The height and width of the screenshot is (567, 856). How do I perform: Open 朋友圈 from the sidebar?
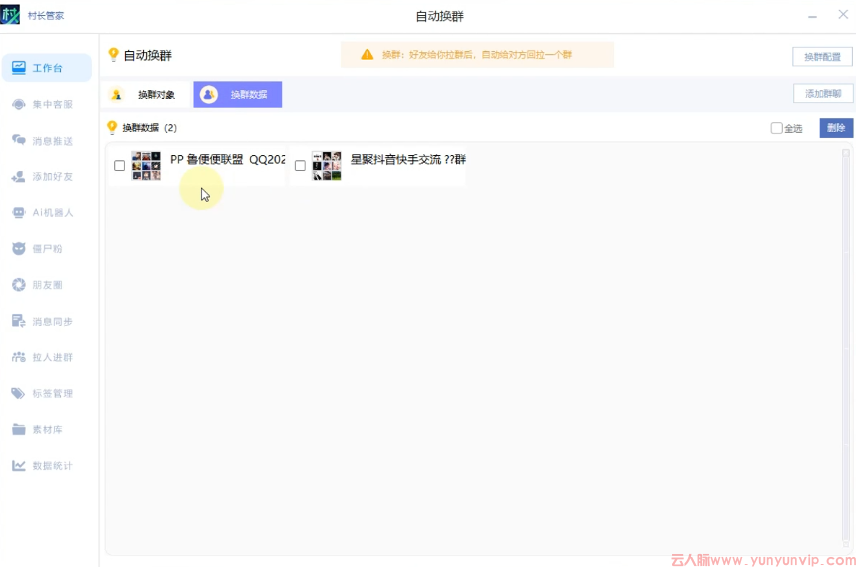pyautogui.click(x=19, y=285)
